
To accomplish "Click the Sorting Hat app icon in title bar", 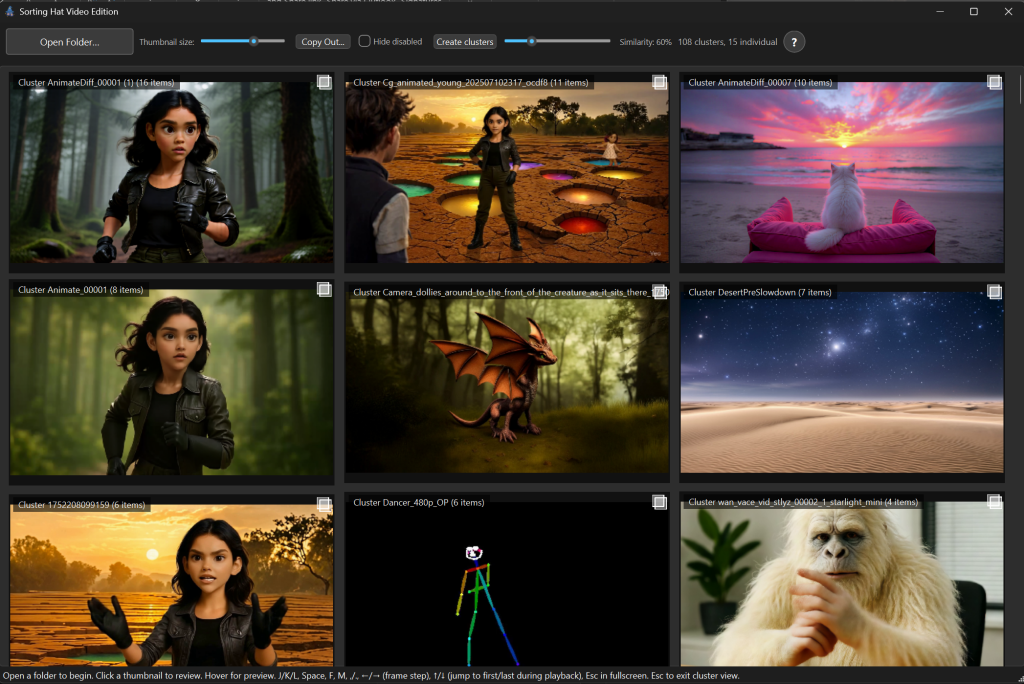I will point(10,11).
